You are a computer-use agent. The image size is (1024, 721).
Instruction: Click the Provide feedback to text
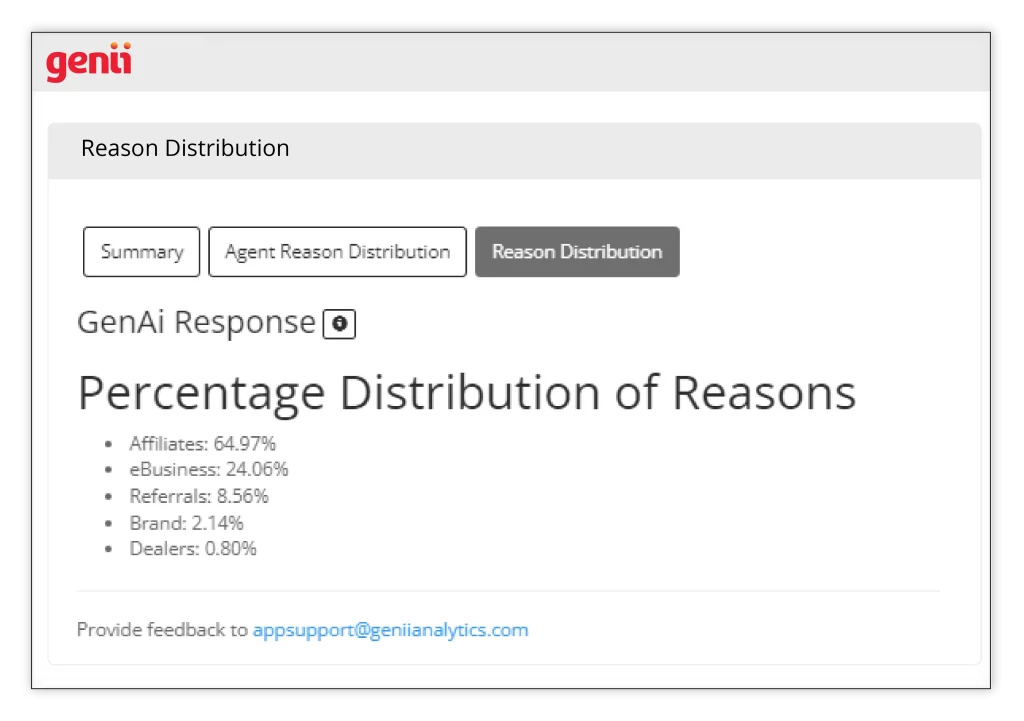[162, 630]
